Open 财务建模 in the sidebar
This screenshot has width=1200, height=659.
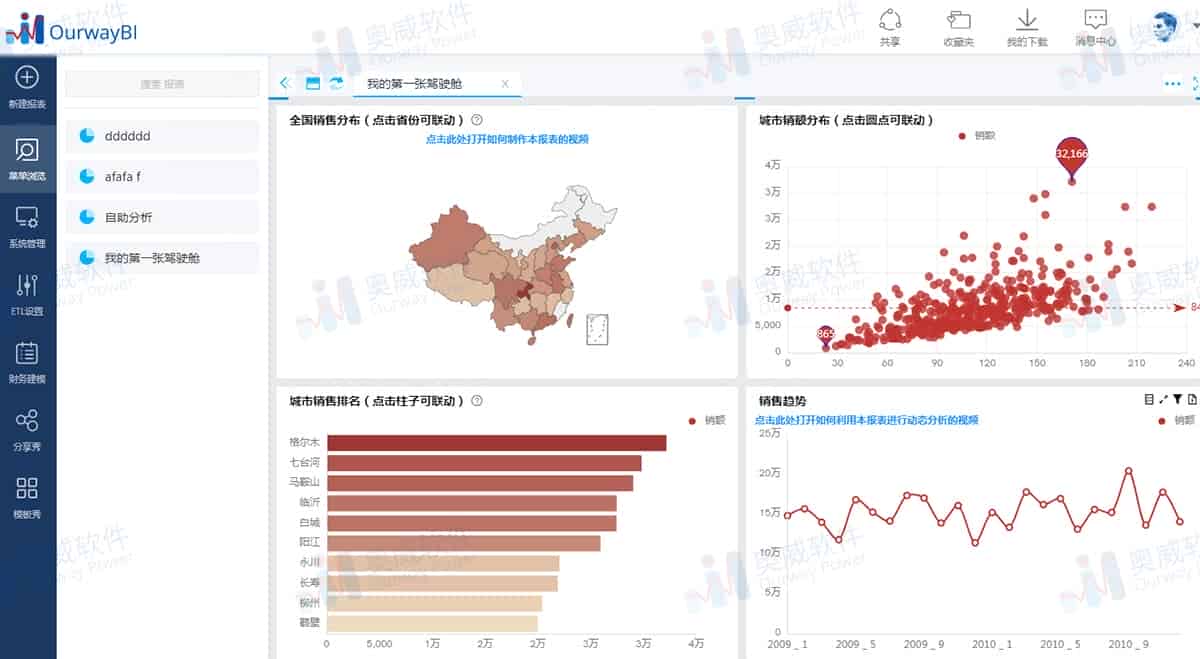coord(27,362)
